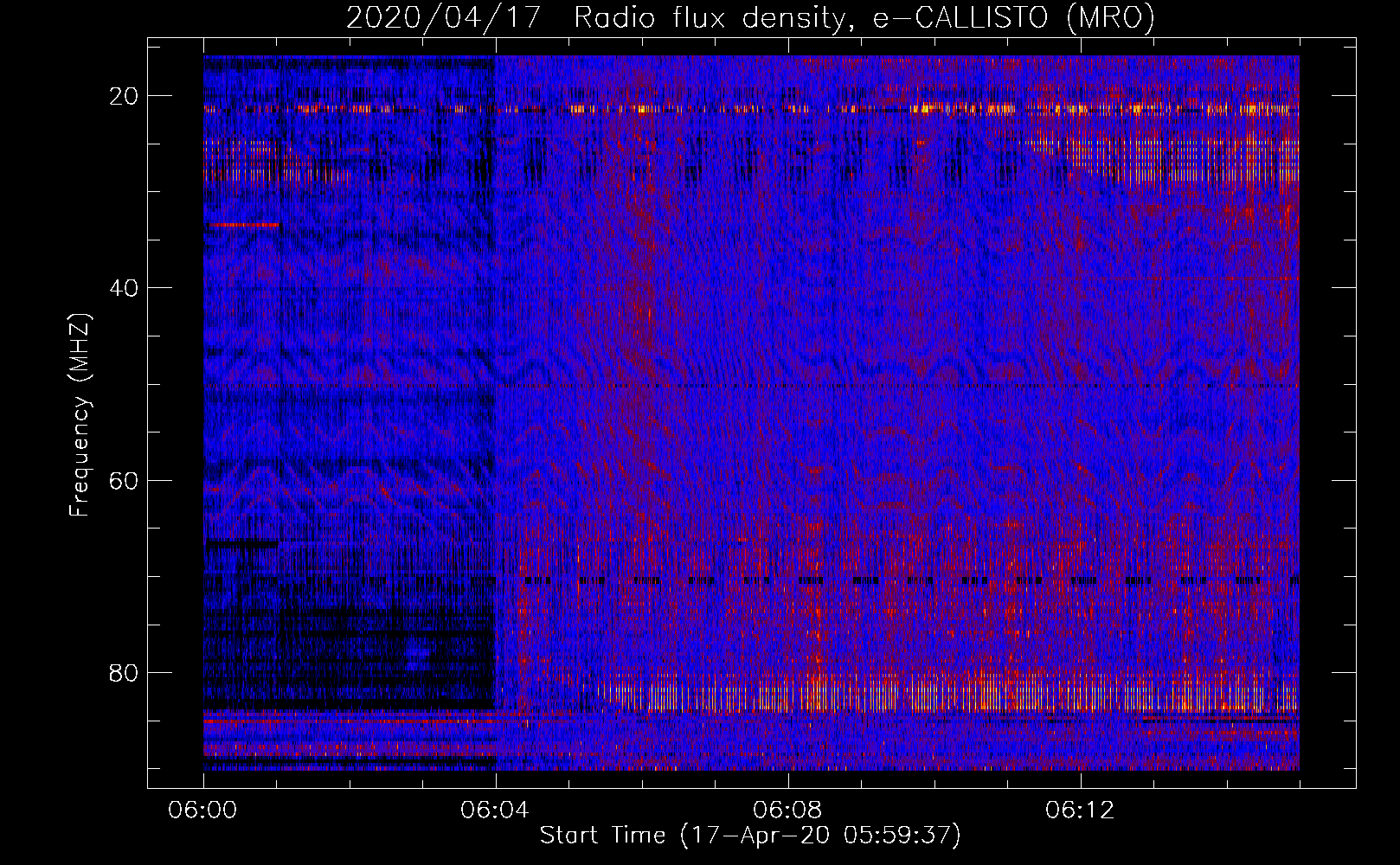Viewport: 1400px width, 865px height.
Task: Click the frequency tick label '60'
Action: tap(125, 480)
